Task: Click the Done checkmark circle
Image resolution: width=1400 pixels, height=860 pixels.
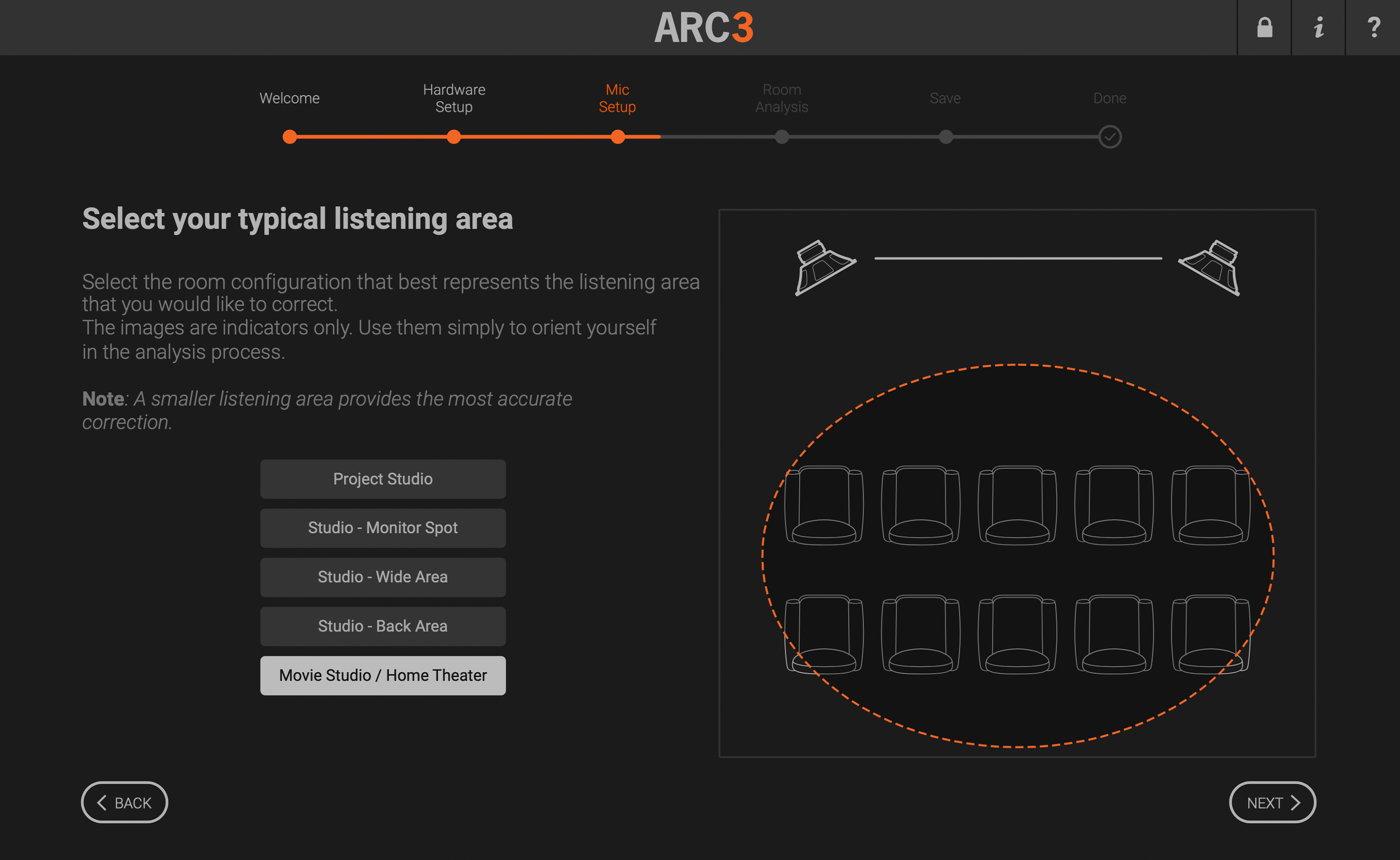Action: pos(1109,137)
